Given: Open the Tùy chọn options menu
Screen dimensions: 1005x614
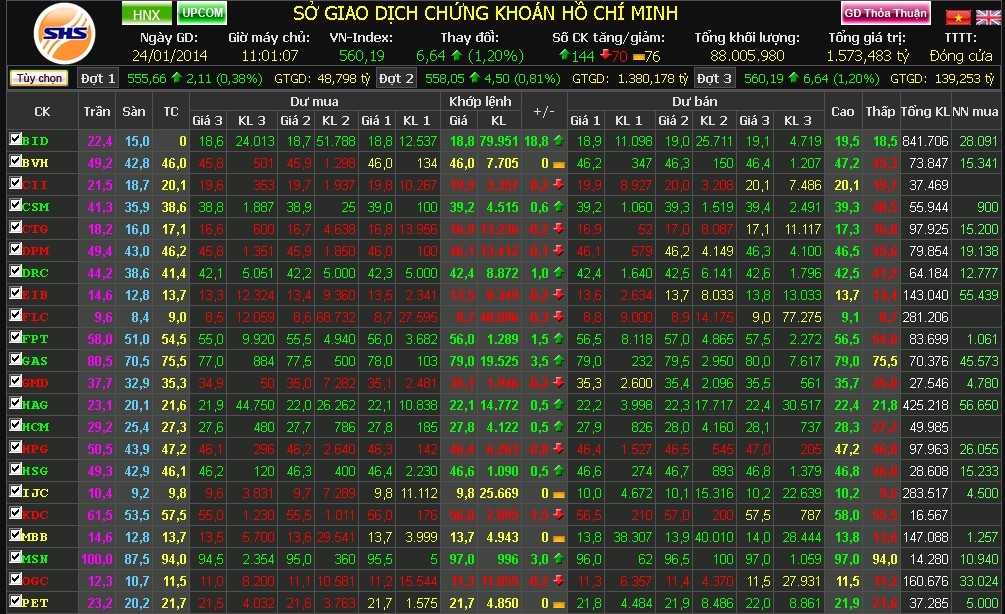Looking at the screenshot, I should (39, 78).
